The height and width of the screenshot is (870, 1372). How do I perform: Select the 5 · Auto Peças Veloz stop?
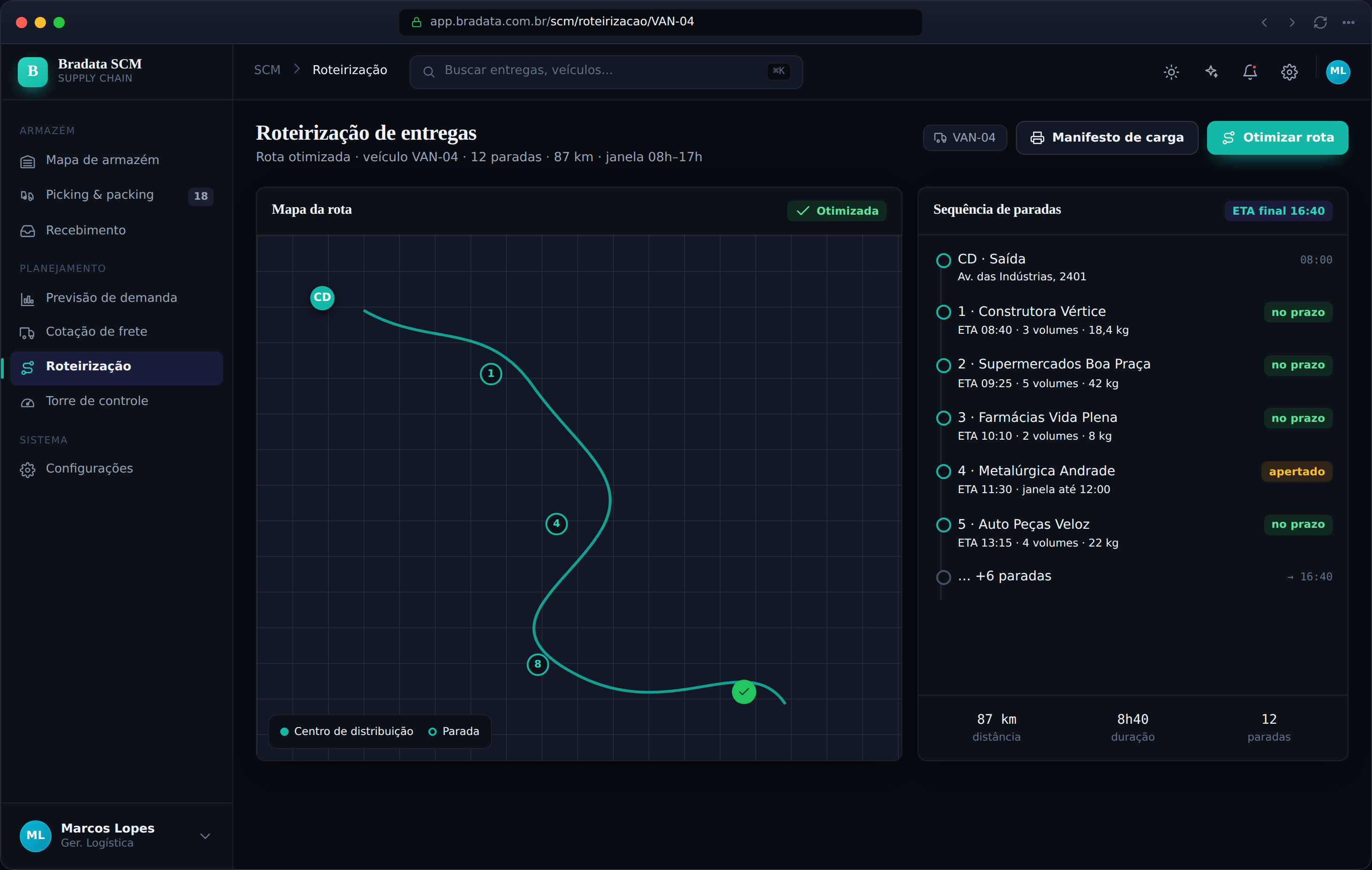pos(1133,533)
